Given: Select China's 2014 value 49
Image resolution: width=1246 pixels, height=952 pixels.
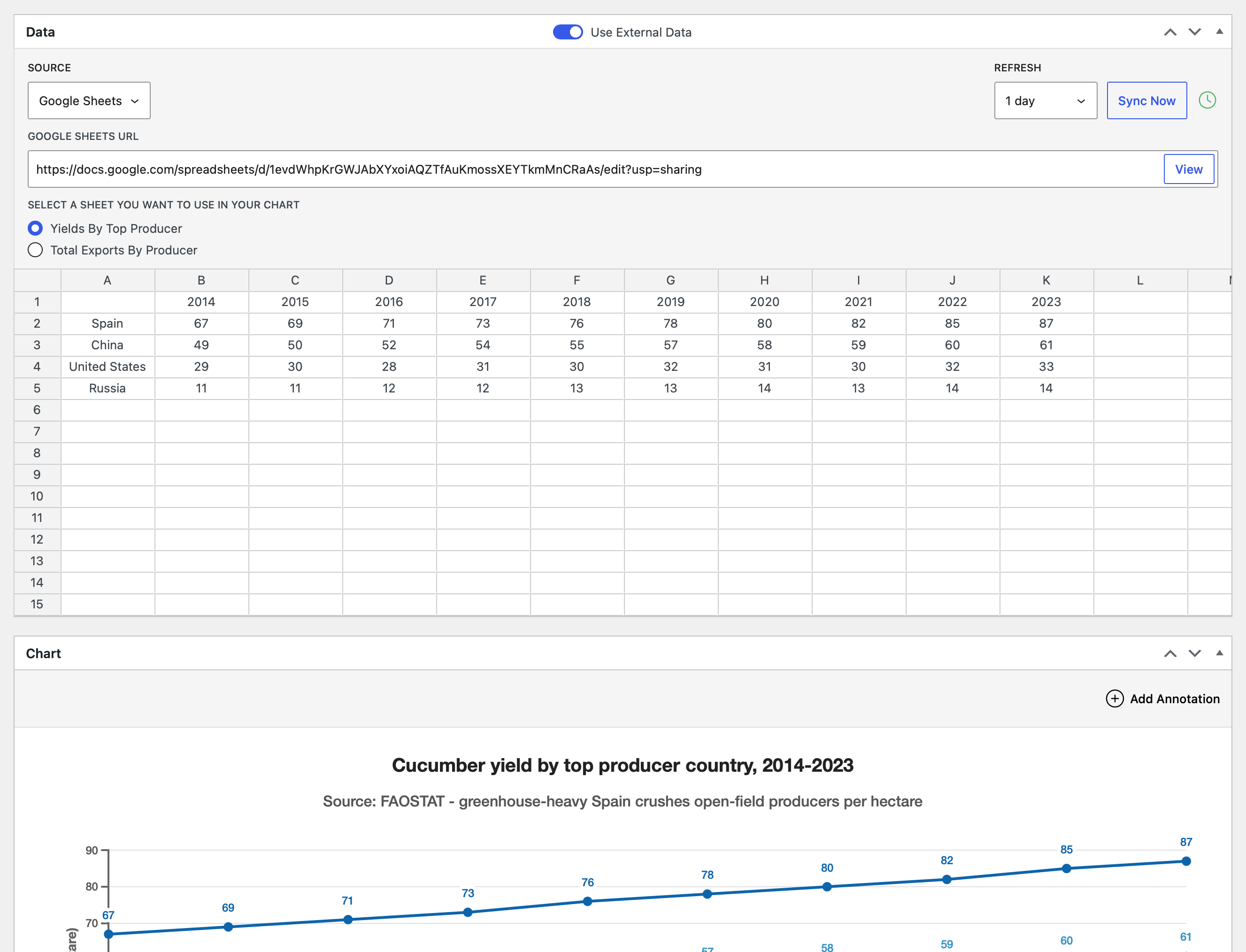Looking at the screenshot, I should point(201,345).
